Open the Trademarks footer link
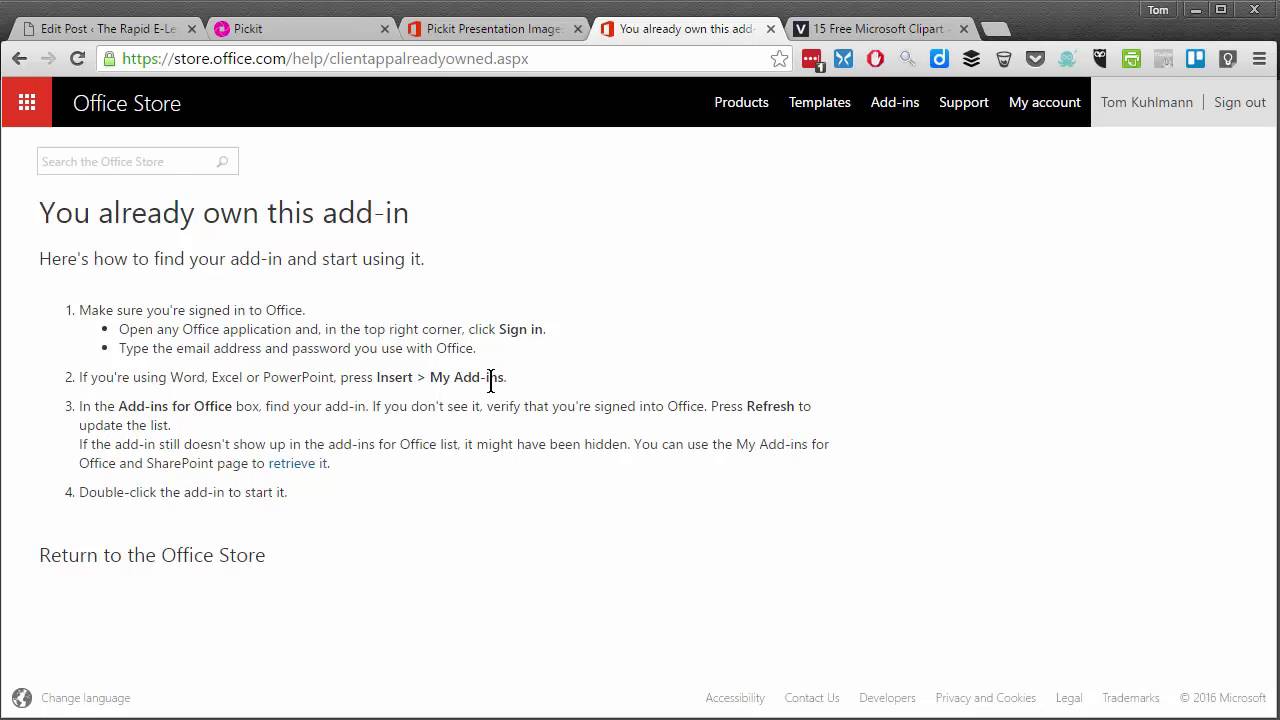The height and width of the screenshot is (720, 1280). pyautogui.click(x=1131, y=698)
